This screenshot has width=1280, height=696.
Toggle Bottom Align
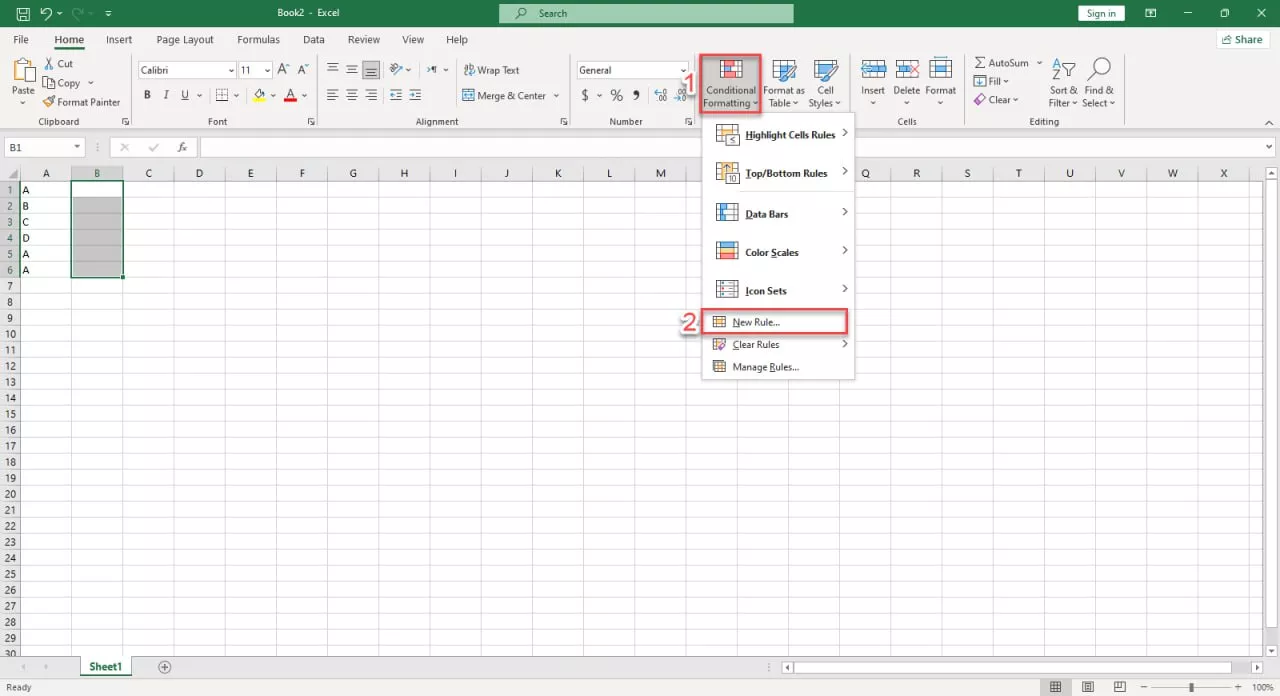click(371, 70)
